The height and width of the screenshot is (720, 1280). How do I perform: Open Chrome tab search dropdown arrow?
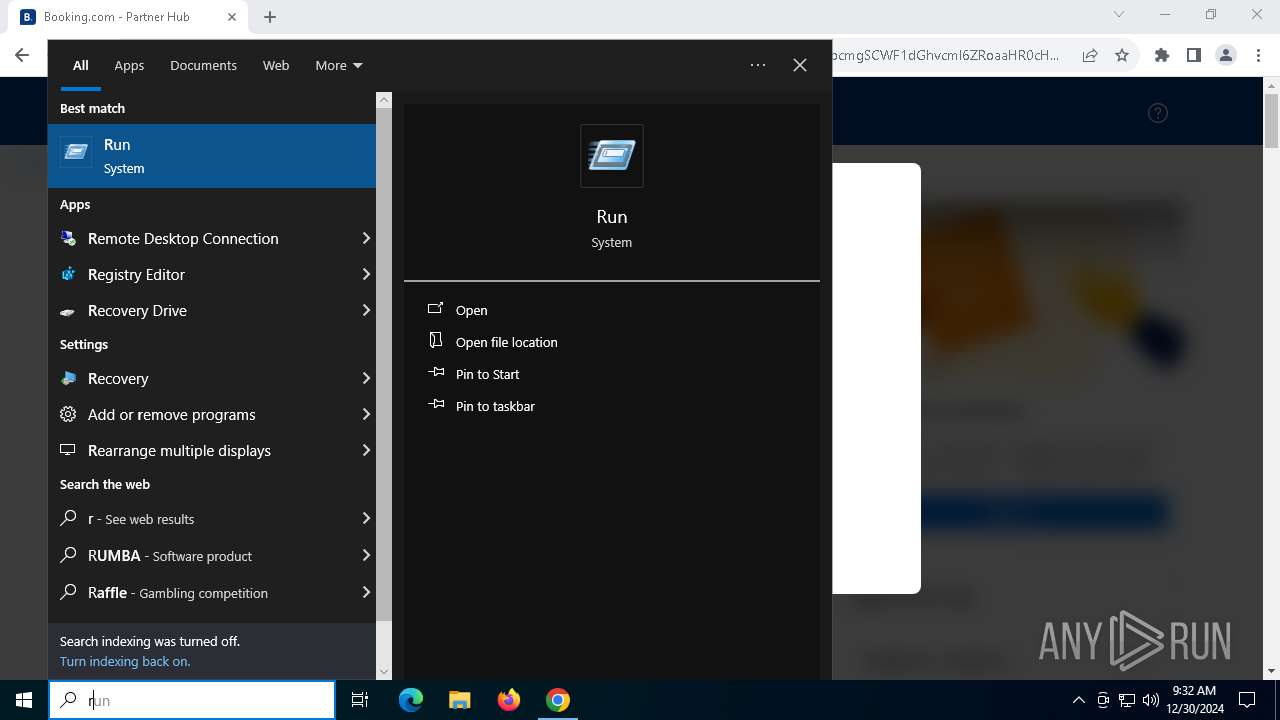[x=1119, y=15]
